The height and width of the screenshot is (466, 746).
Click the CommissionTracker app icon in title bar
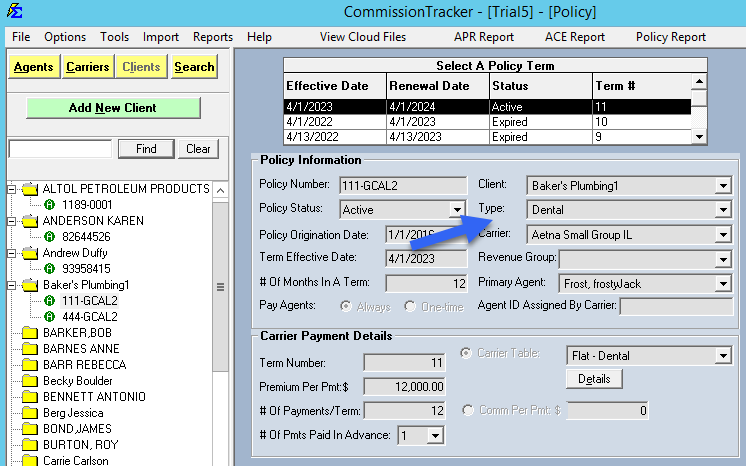(13, 13)
